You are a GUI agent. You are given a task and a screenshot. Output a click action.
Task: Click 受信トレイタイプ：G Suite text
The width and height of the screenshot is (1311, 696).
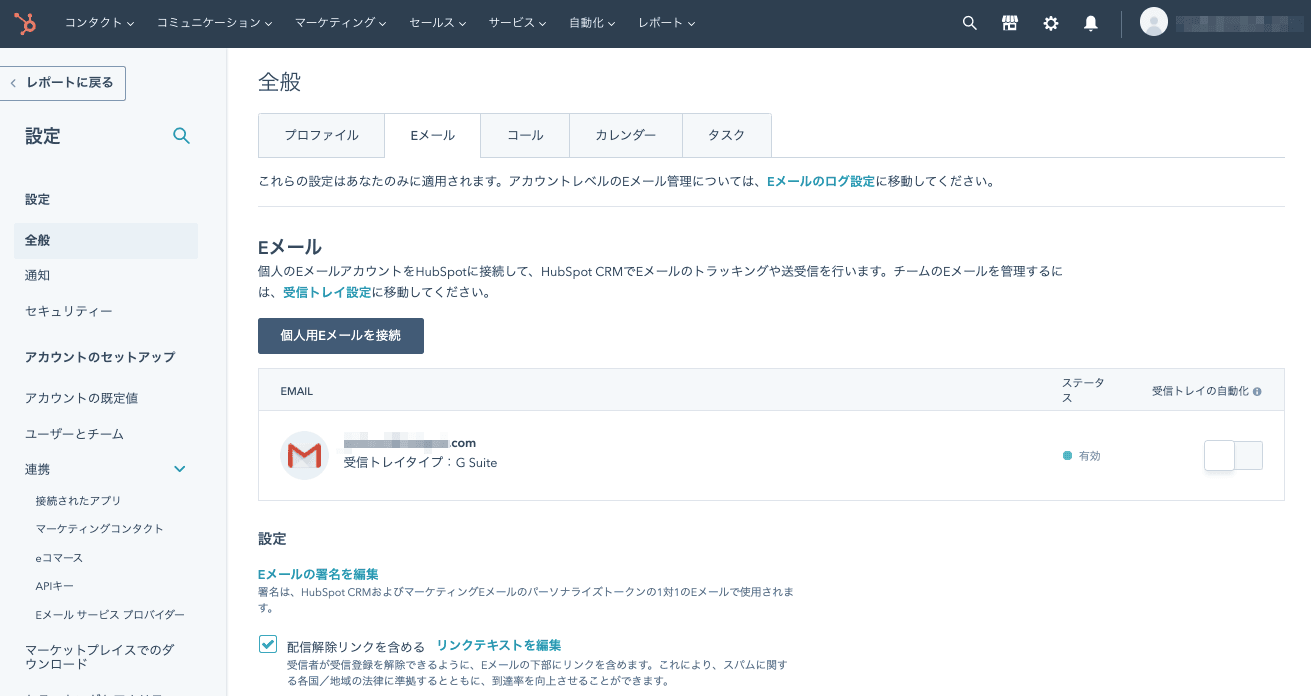(420, 463)
